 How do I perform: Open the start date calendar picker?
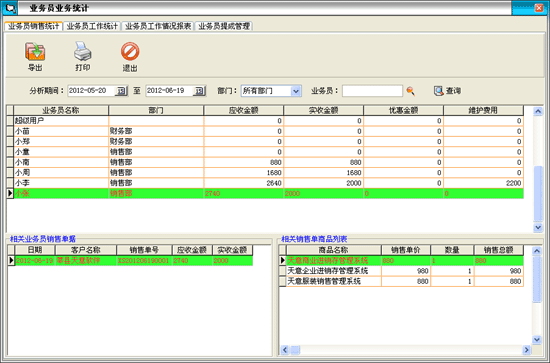click(121, 91)
